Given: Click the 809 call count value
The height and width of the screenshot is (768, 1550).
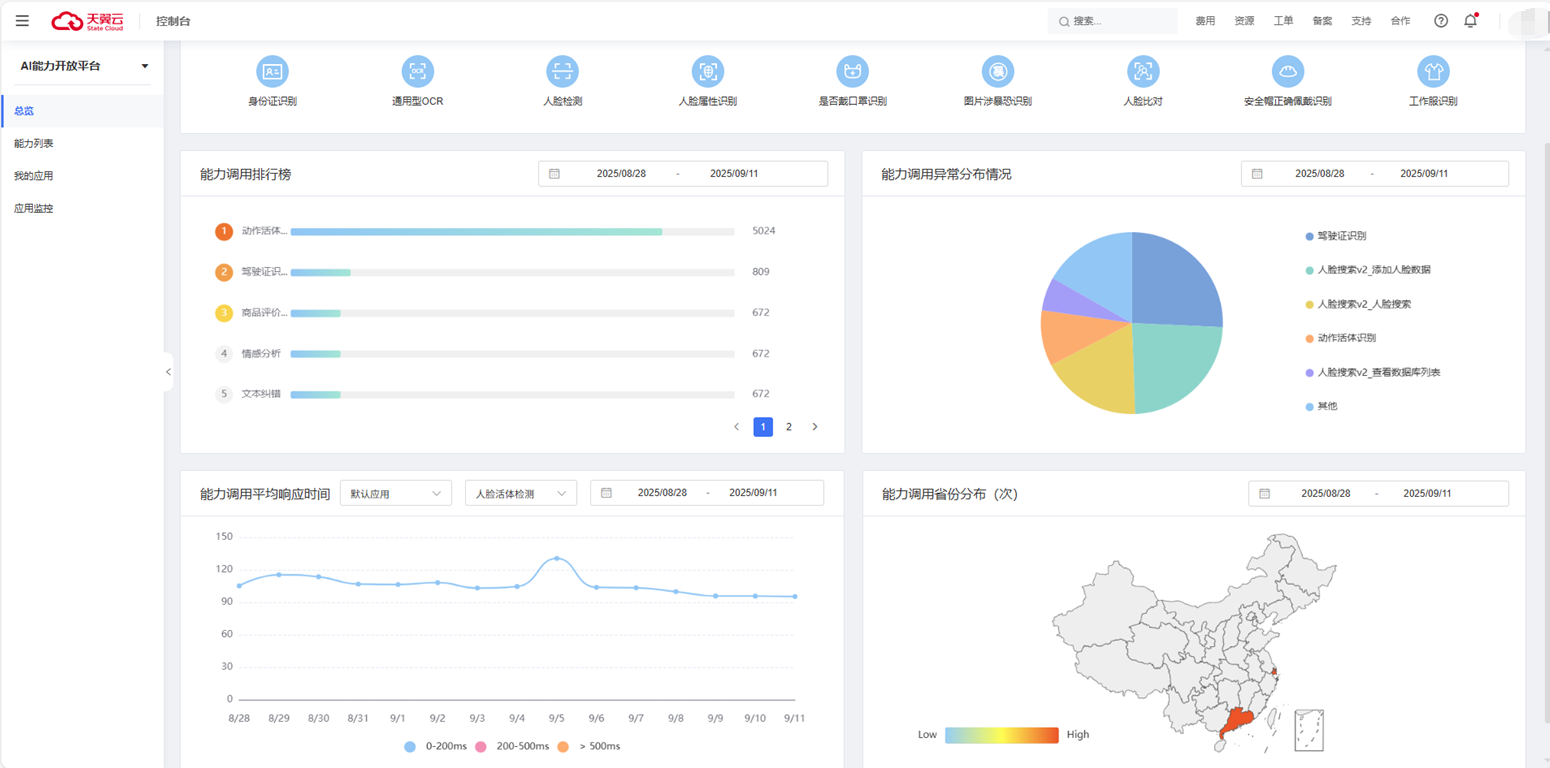Looking at the screenshot, I should tap(761, 272).
